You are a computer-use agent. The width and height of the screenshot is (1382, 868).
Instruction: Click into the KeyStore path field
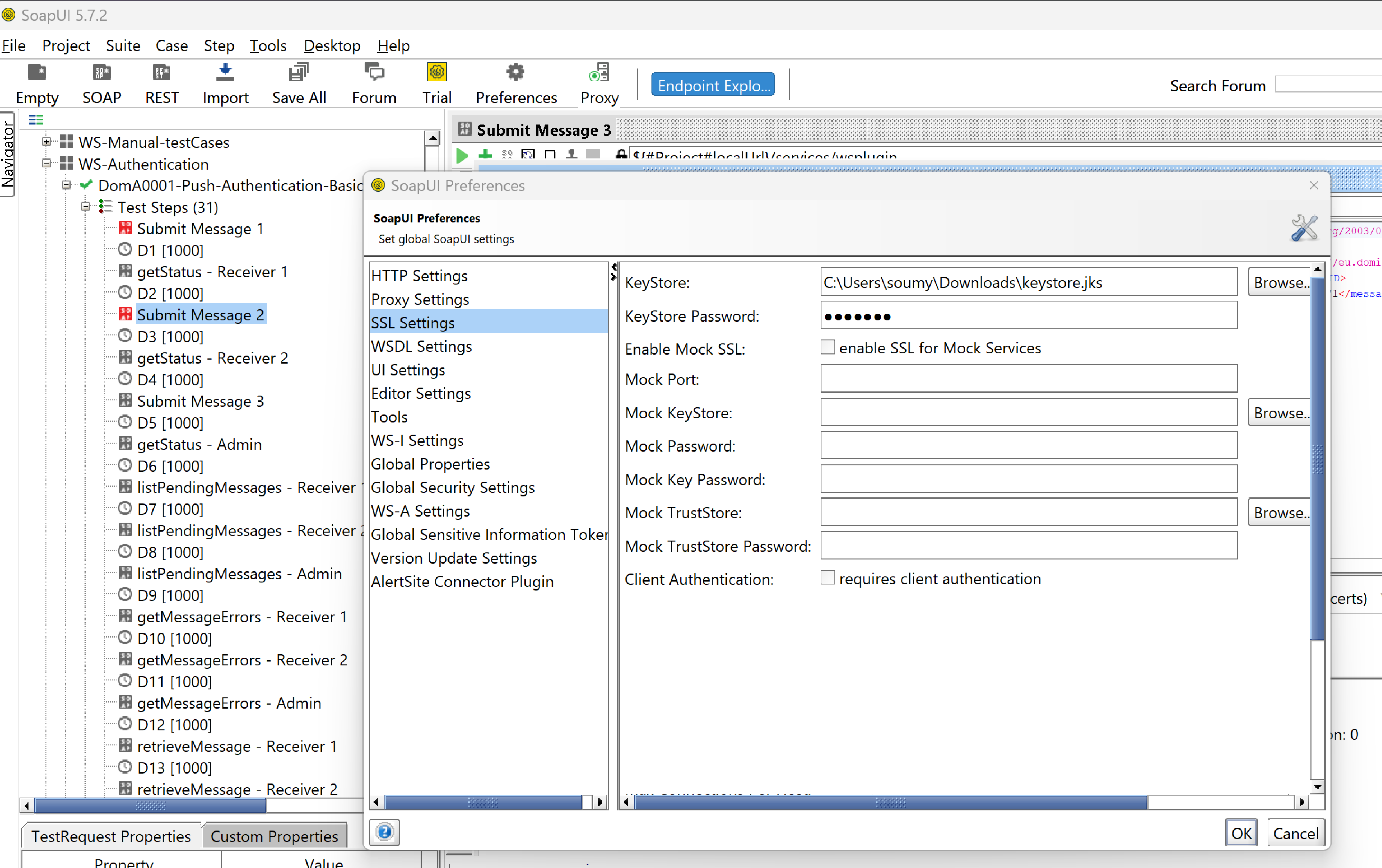click(1029, 282)
